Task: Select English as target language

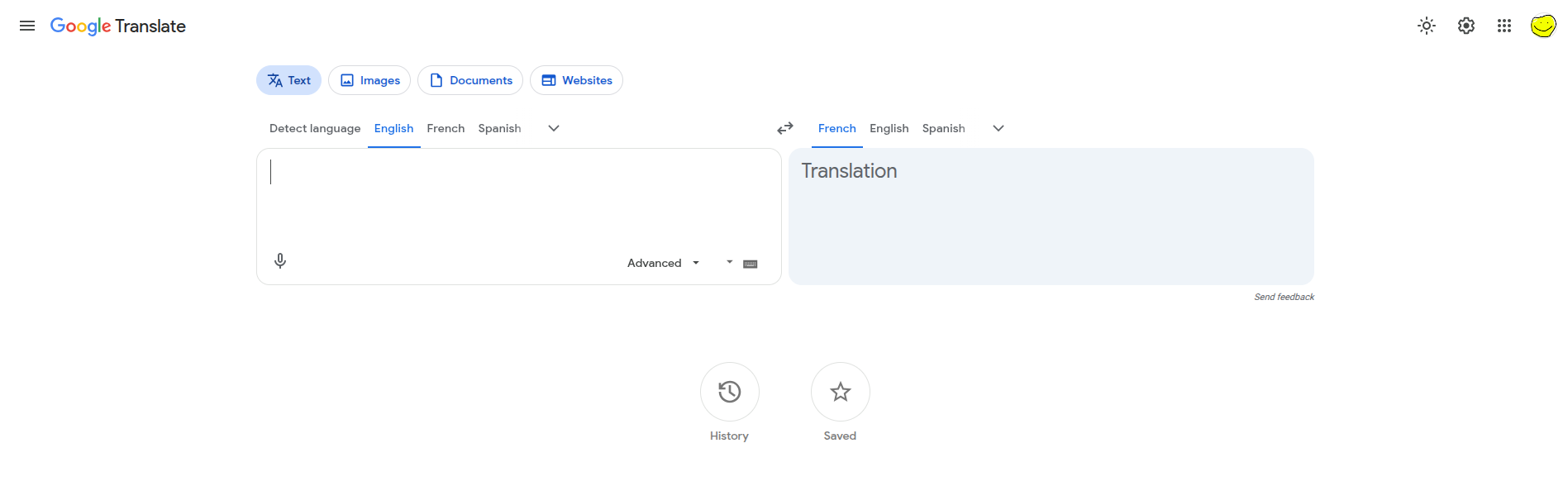Action: tap(889, 128)
